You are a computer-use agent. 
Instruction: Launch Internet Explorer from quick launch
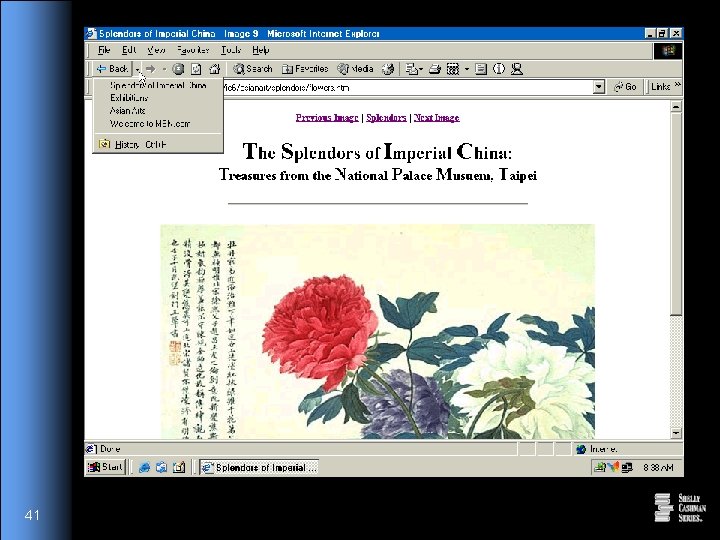[144, 467]
